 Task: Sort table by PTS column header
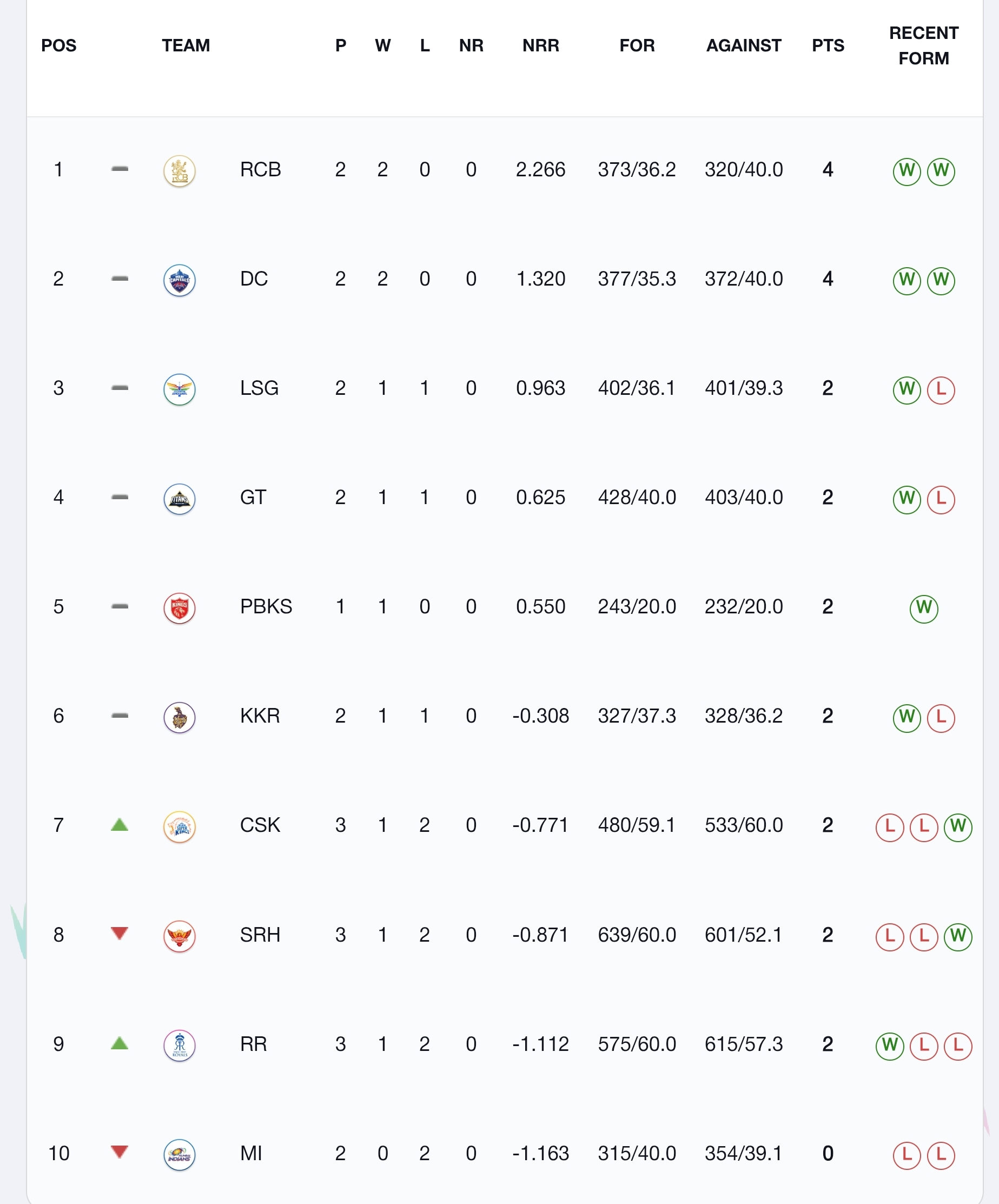[828, 45]
